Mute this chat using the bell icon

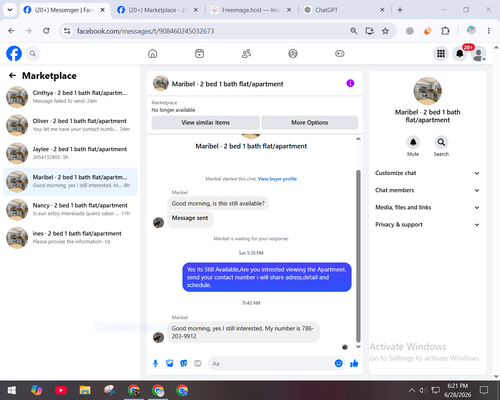(x=413, y=142)
